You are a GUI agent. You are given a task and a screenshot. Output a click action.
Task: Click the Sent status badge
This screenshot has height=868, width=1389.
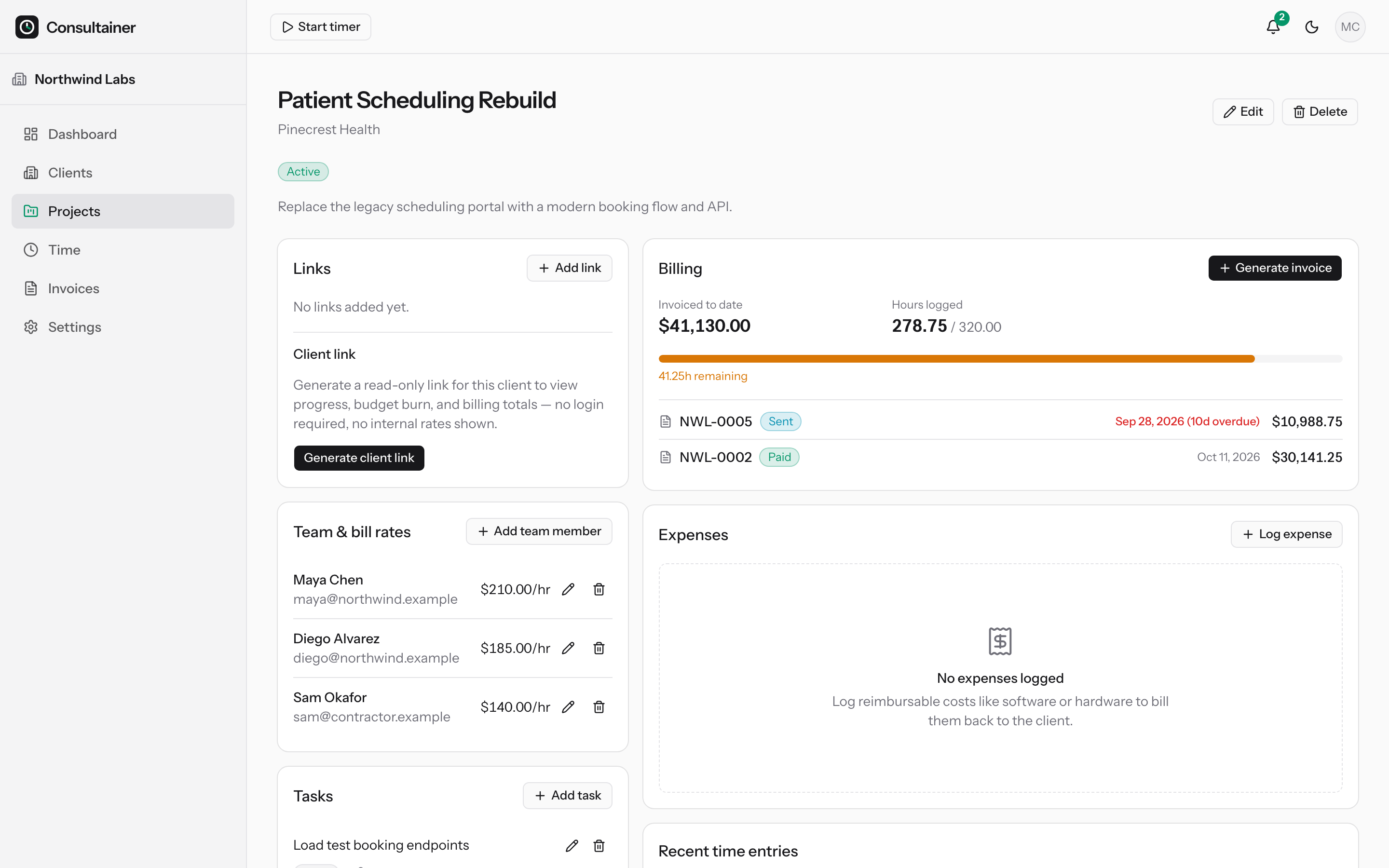tap(781, 421)
